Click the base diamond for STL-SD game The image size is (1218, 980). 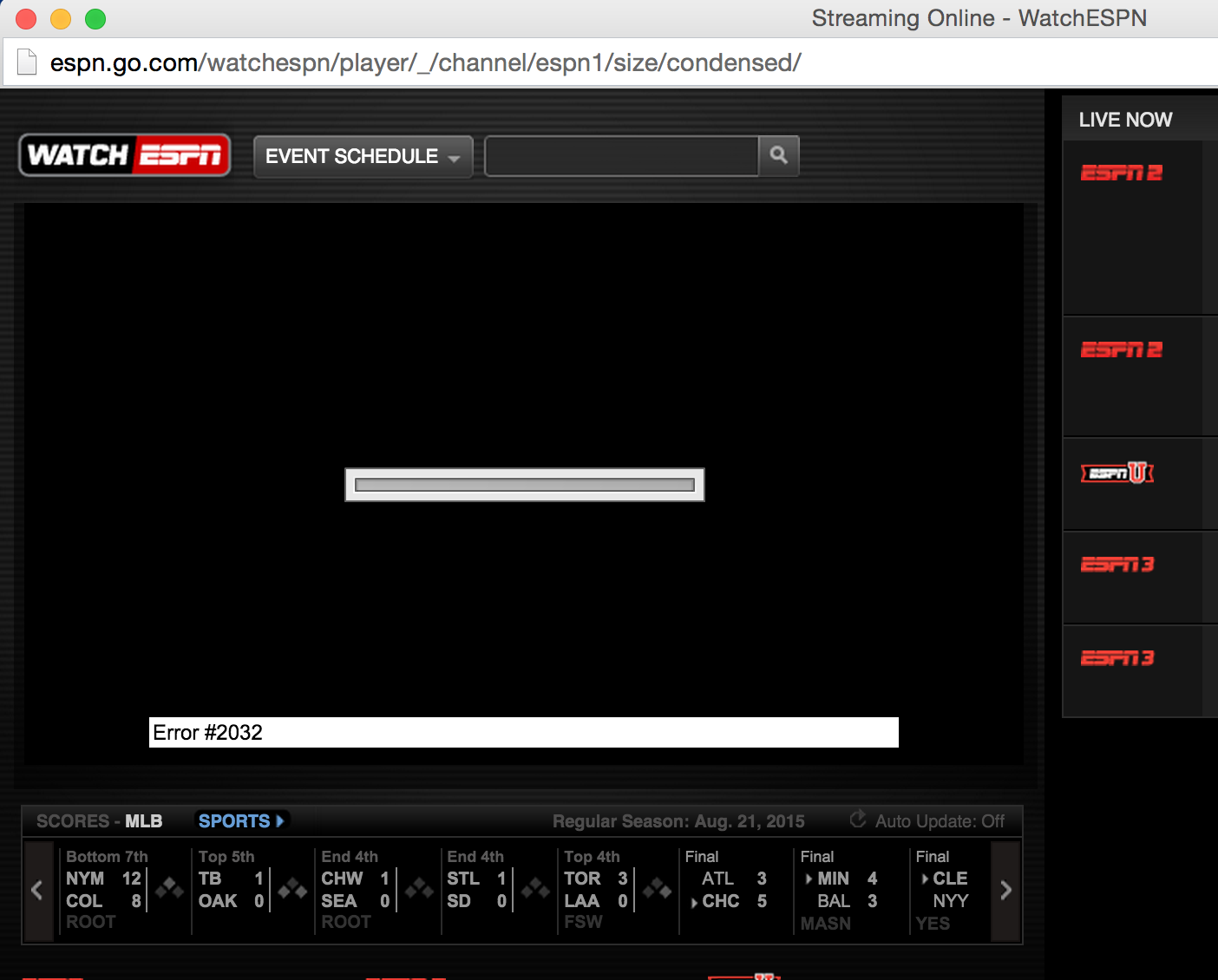[x=535, y=888]
